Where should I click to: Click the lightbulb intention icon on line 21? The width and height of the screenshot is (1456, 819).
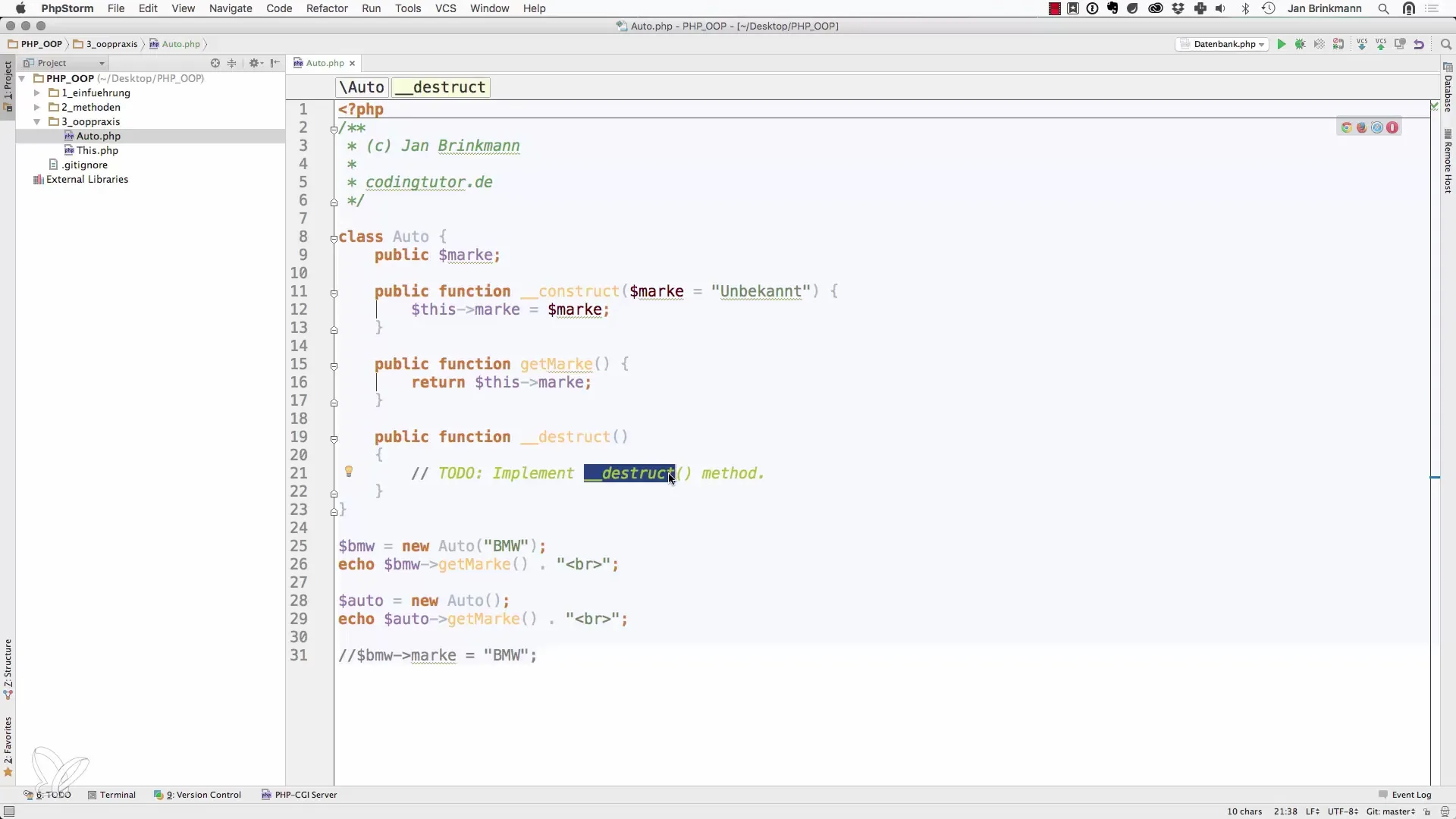pos(349,472)
